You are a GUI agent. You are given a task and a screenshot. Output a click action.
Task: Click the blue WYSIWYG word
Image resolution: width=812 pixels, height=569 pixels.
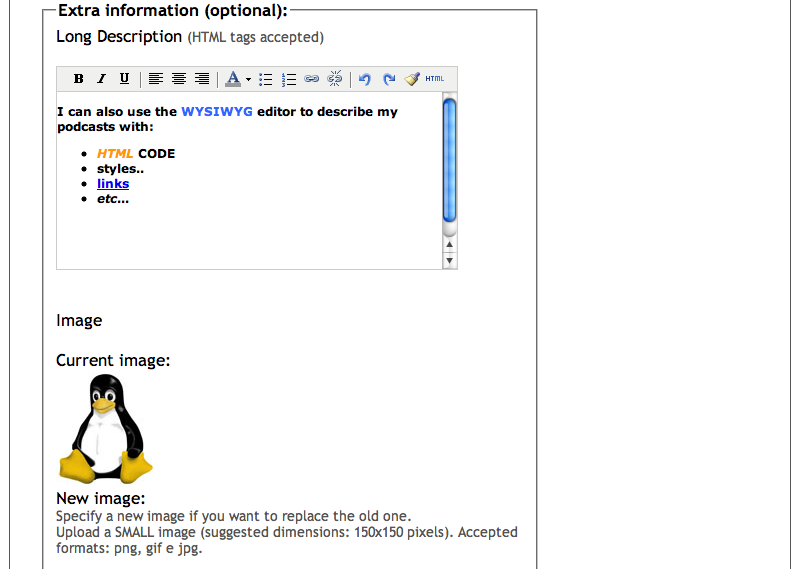coord(217,112)
